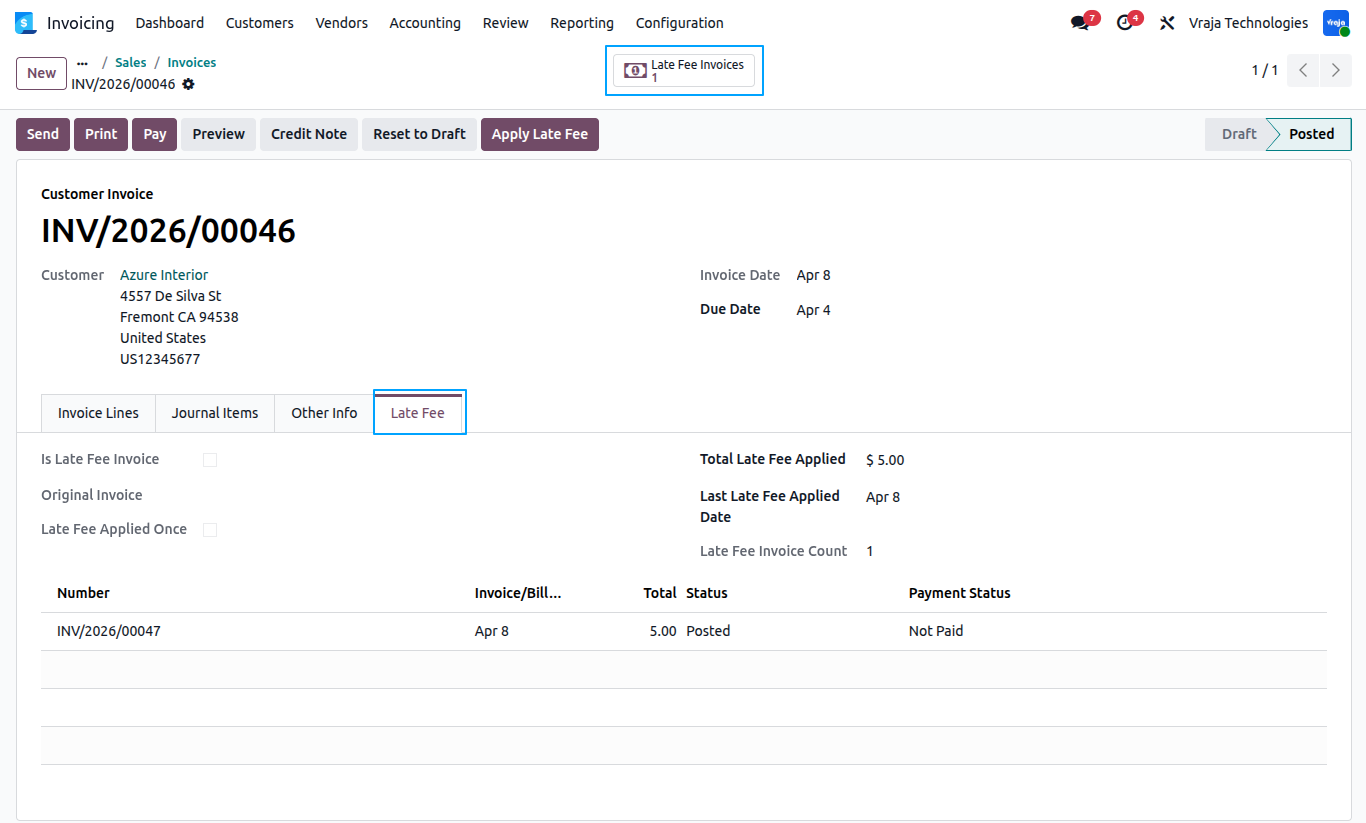
Task: Go to the next record arrow
Action: coord(1336,70)
